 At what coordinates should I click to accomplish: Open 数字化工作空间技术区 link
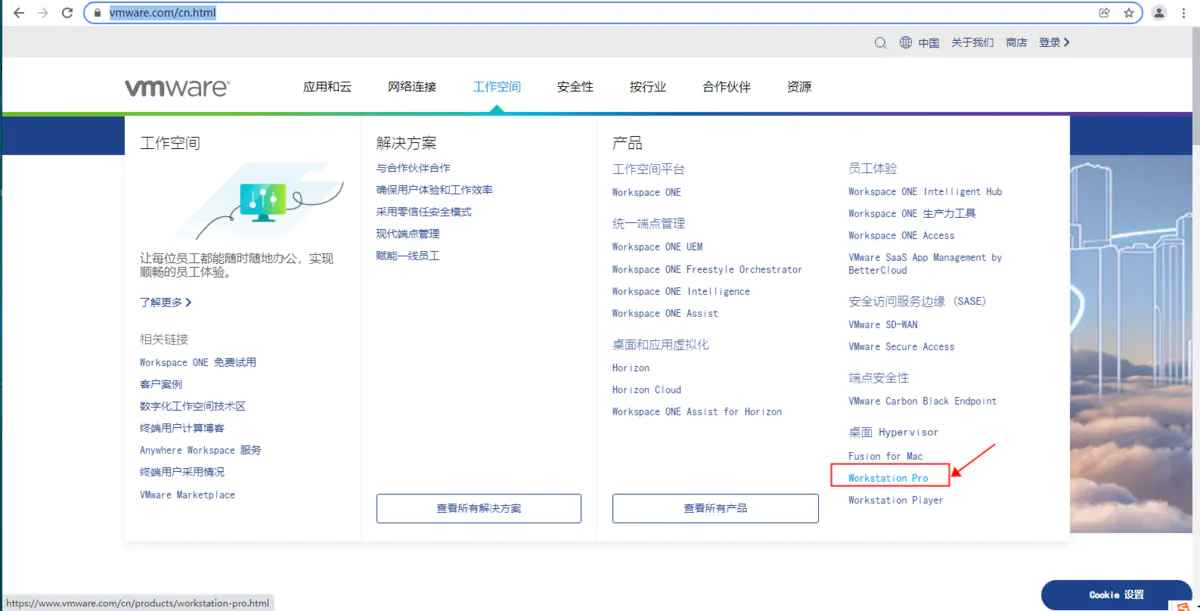tap(193, 406)
